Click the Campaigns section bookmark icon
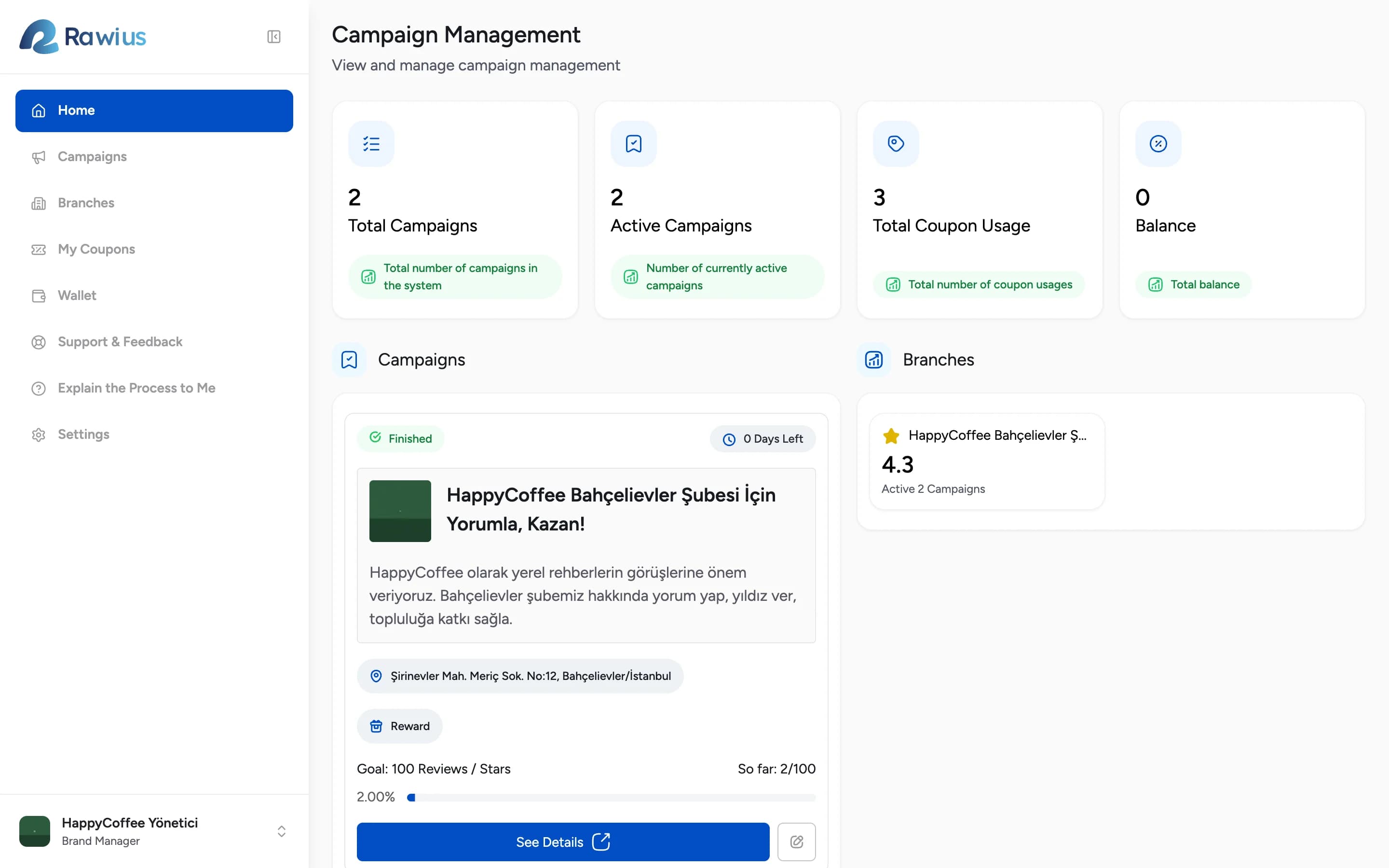 (349, 360)
